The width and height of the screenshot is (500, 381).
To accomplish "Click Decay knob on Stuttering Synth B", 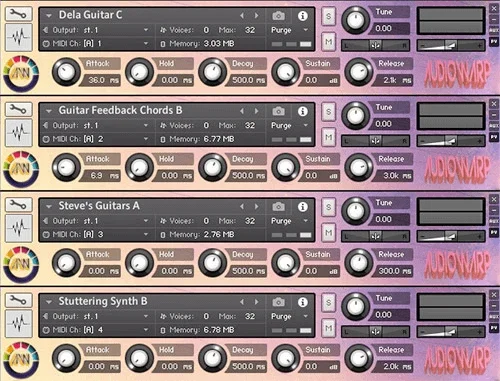I will pos(213,358).
